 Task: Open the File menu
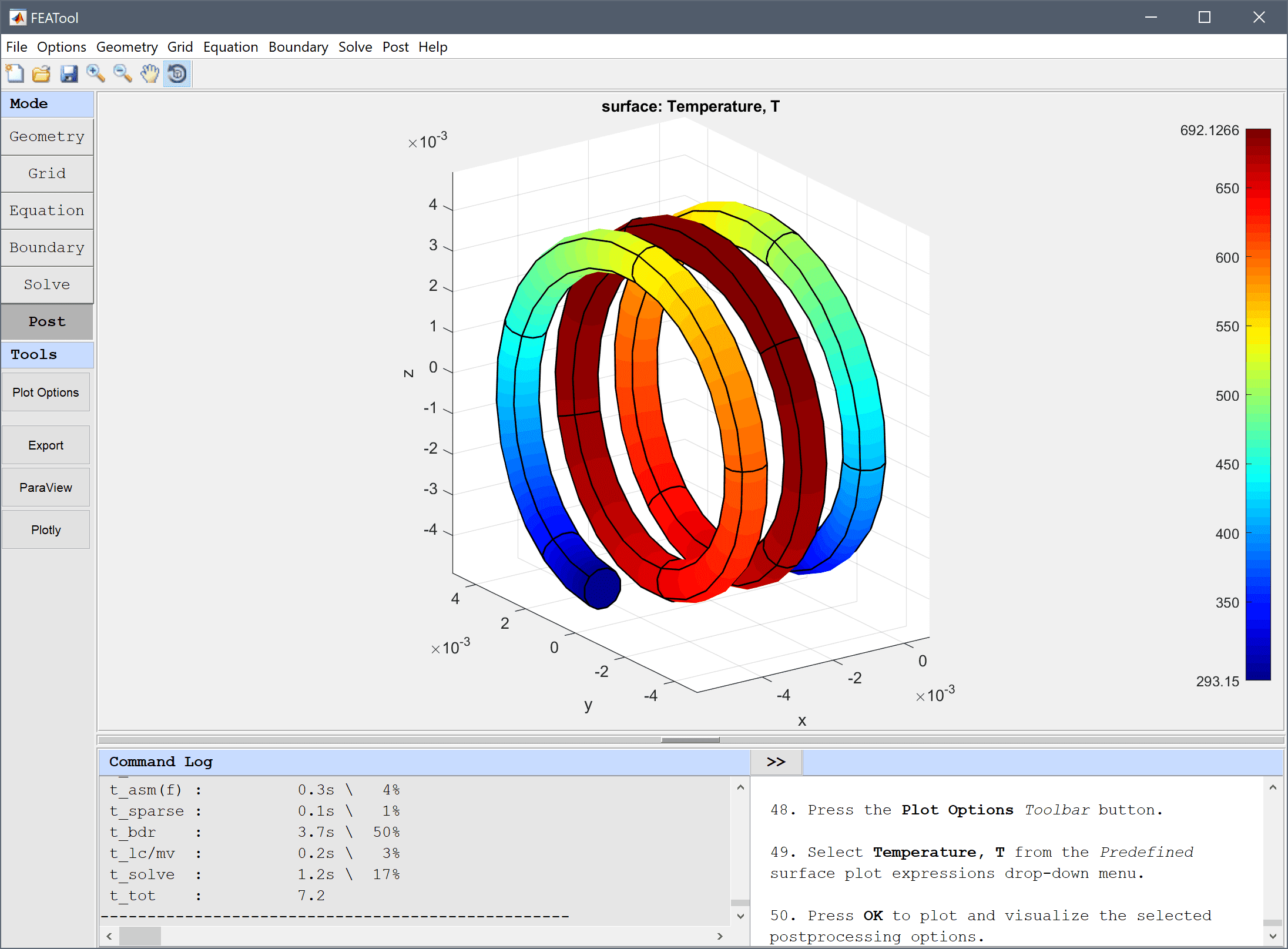16,47
